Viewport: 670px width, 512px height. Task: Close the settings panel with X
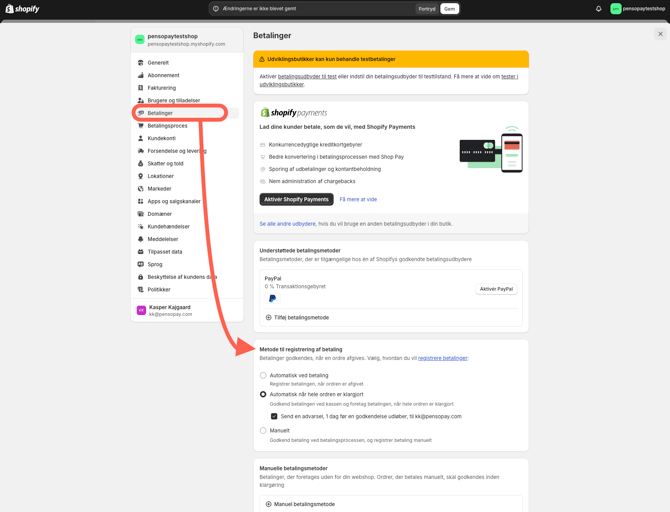(660, 34)
